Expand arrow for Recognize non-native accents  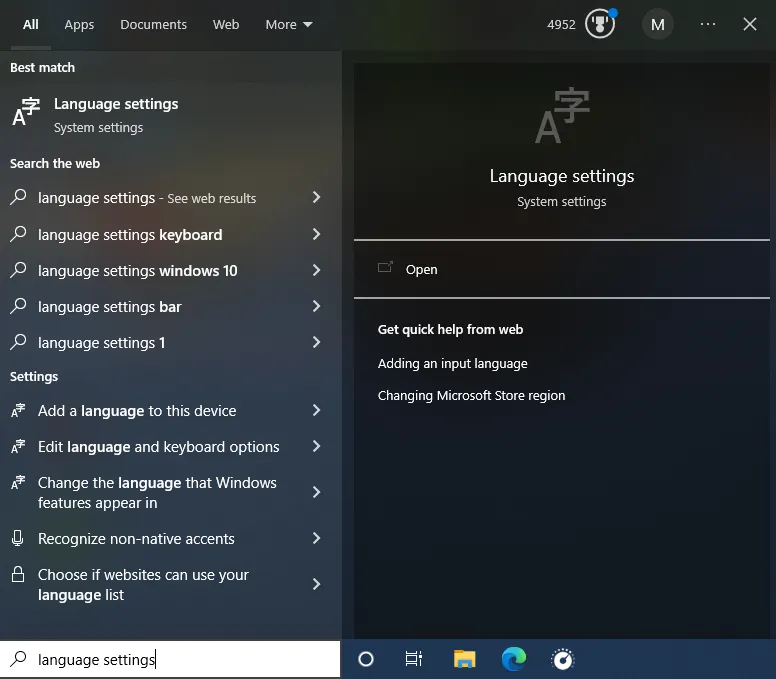317,538
